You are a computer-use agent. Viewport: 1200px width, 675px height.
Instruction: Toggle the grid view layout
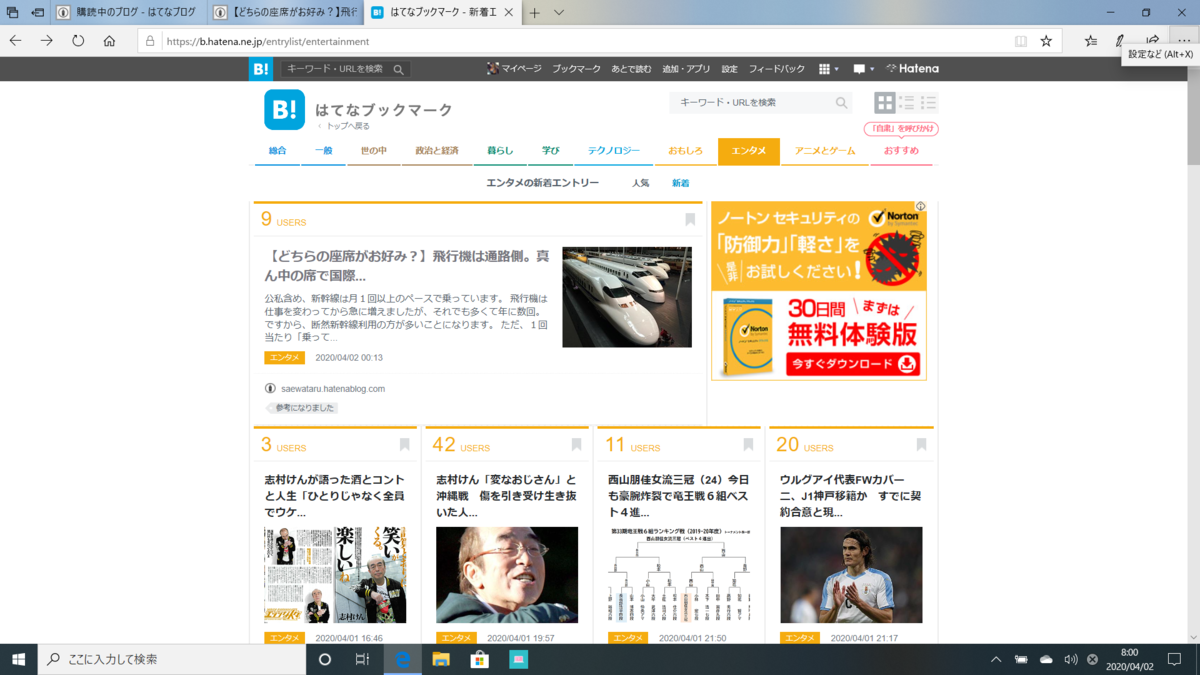click(884, 102)
